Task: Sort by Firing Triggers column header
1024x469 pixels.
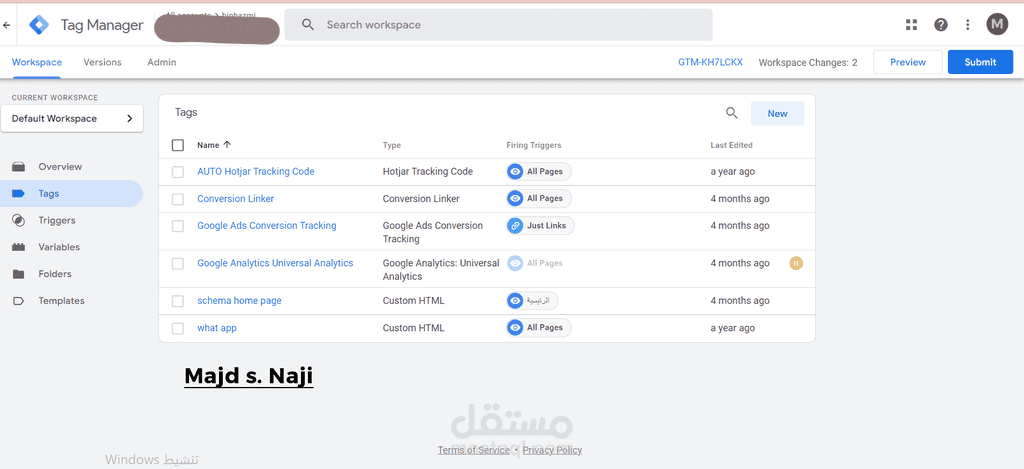Action: [x=534, y=145]
